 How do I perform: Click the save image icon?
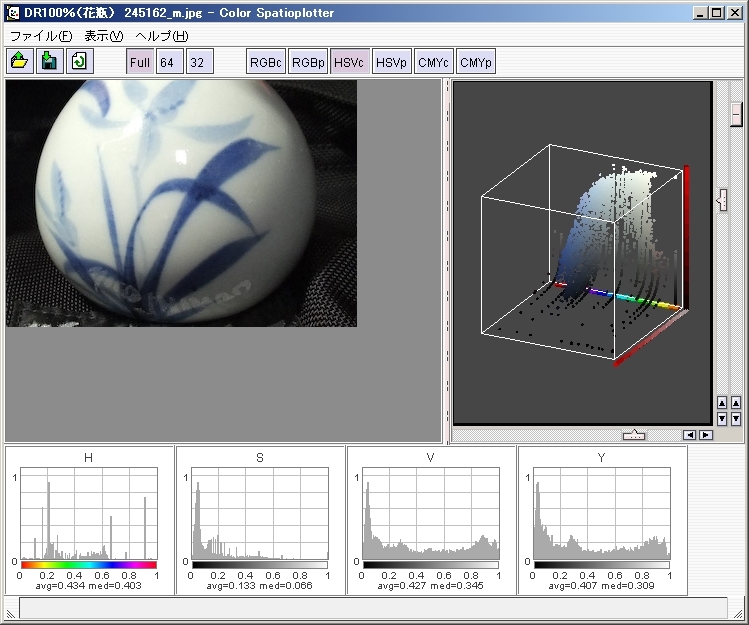point(48,62)
